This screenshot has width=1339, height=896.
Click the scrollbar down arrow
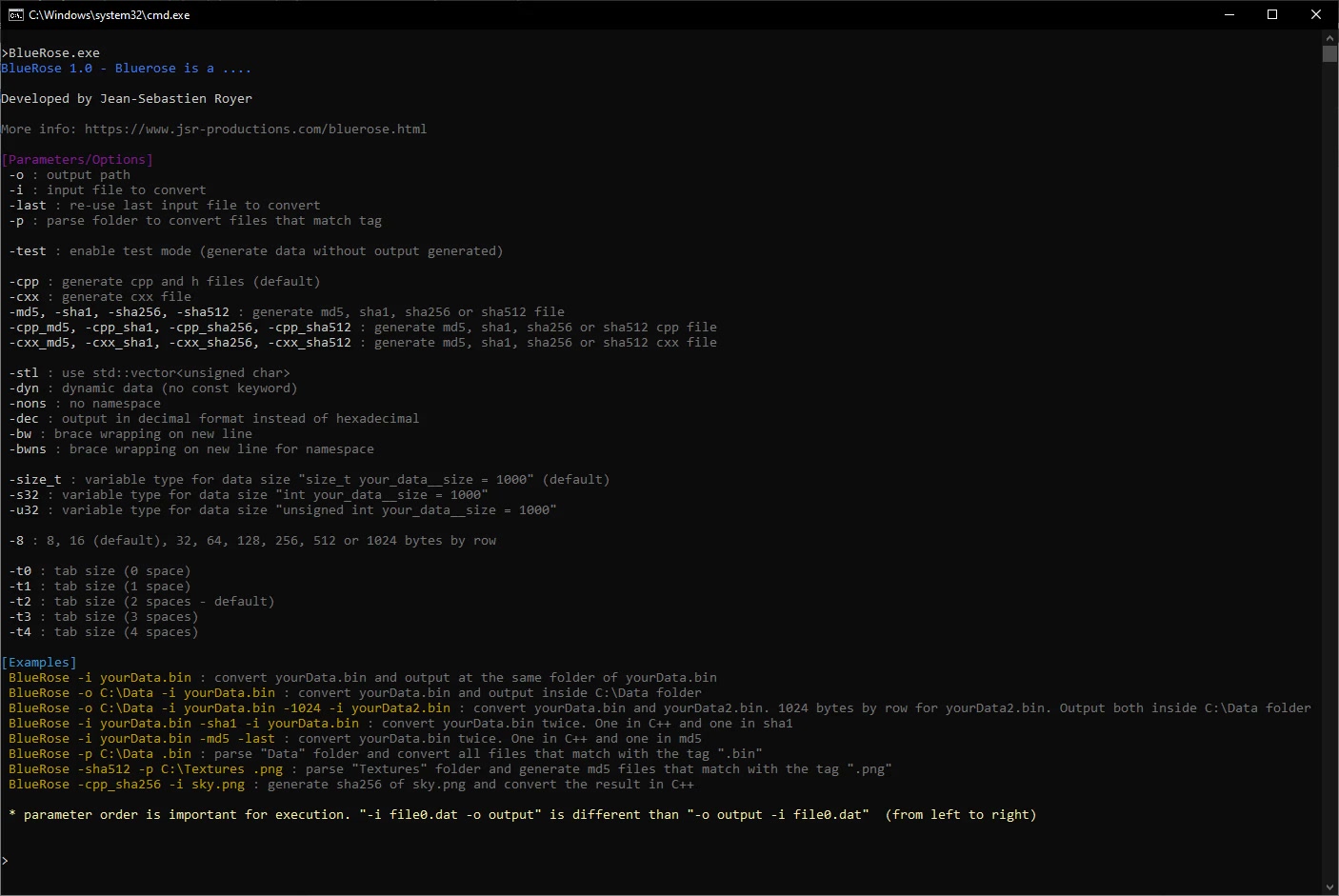1330,887
